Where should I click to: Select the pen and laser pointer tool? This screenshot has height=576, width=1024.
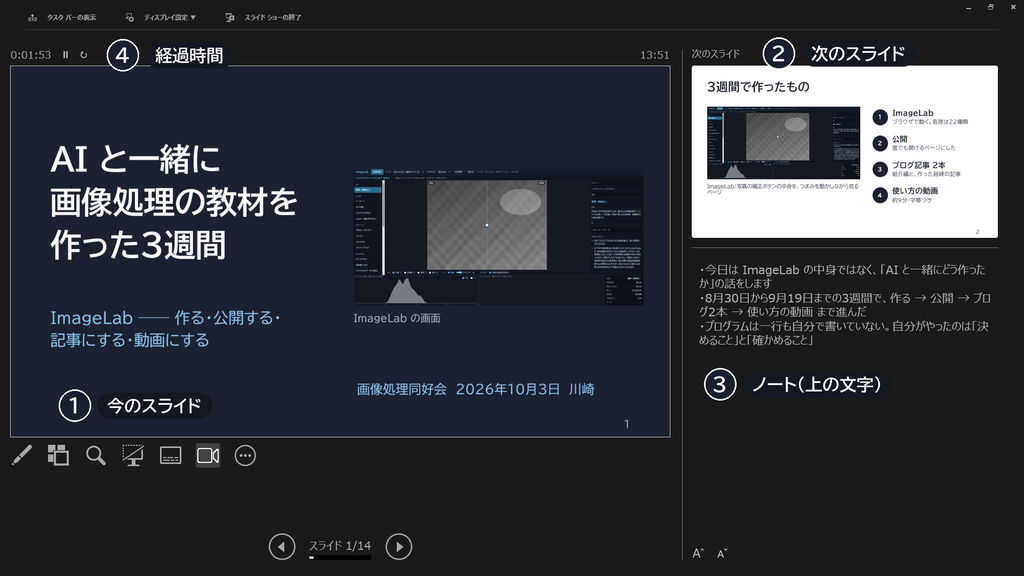[22, 455]
